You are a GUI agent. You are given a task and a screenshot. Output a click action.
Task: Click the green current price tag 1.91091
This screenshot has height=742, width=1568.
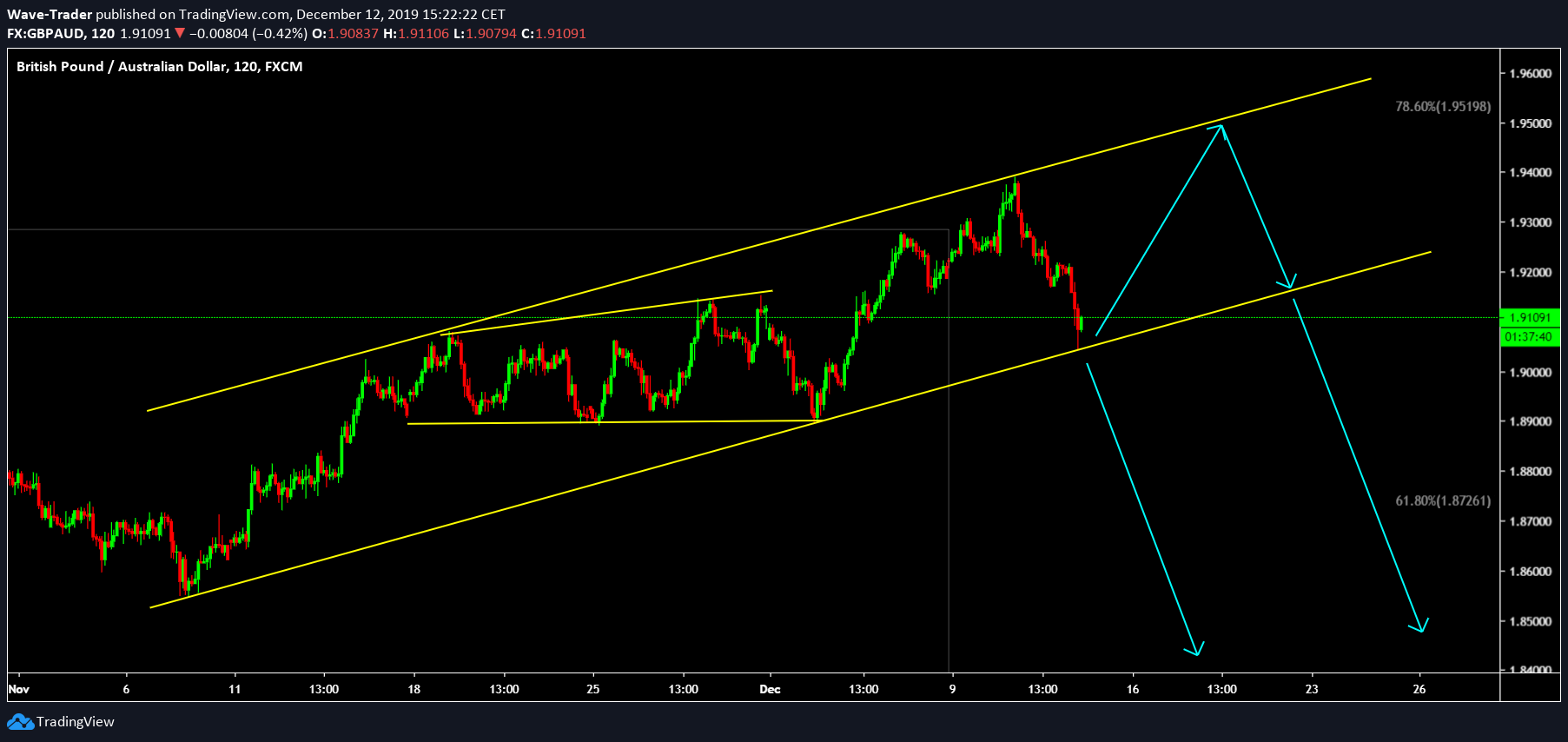click(1530, 318)
